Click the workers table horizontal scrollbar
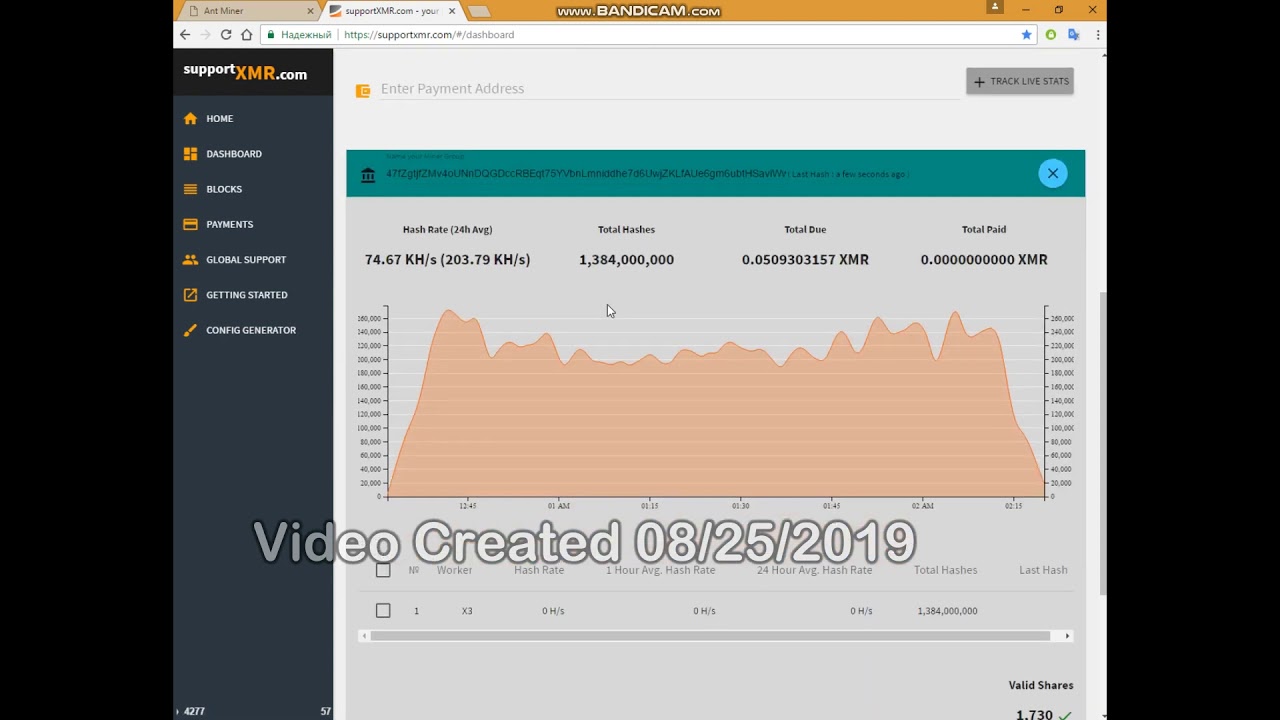 pos(710,636)
